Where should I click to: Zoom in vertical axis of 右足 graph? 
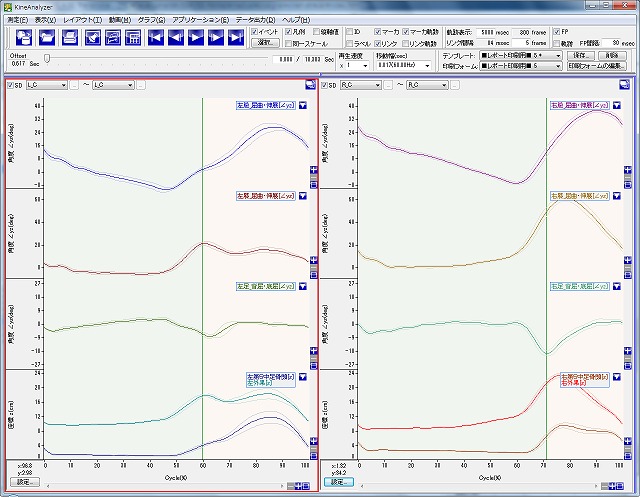[x=628, y=351]
